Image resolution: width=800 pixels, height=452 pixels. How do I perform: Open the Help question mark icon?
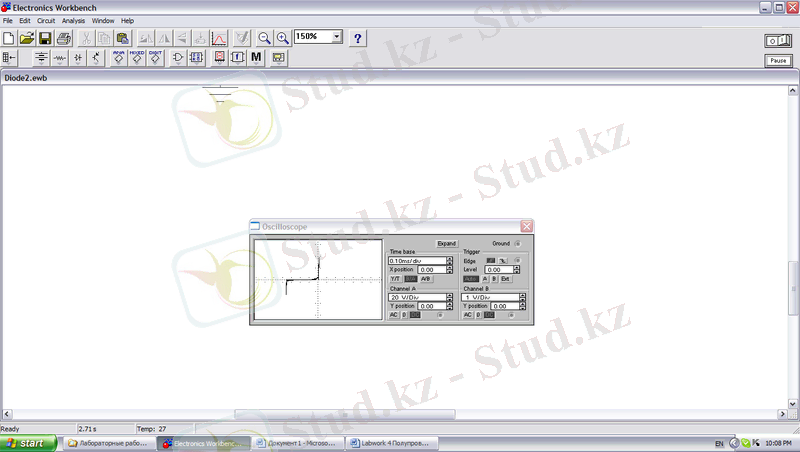(x=357, y=38)
